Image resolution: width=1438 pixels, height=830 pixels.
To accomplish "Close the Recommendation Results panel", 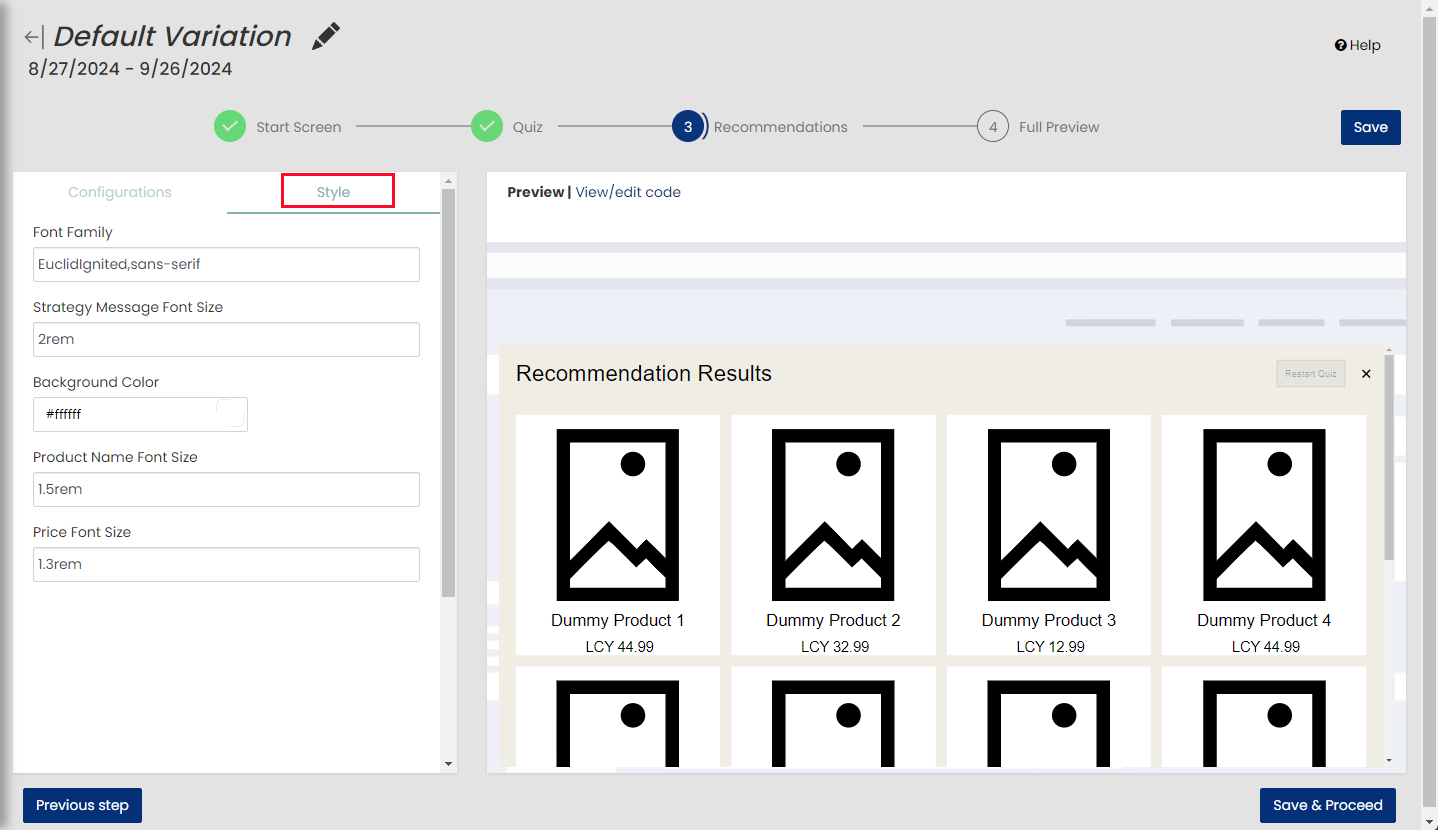I will 1366,374.
